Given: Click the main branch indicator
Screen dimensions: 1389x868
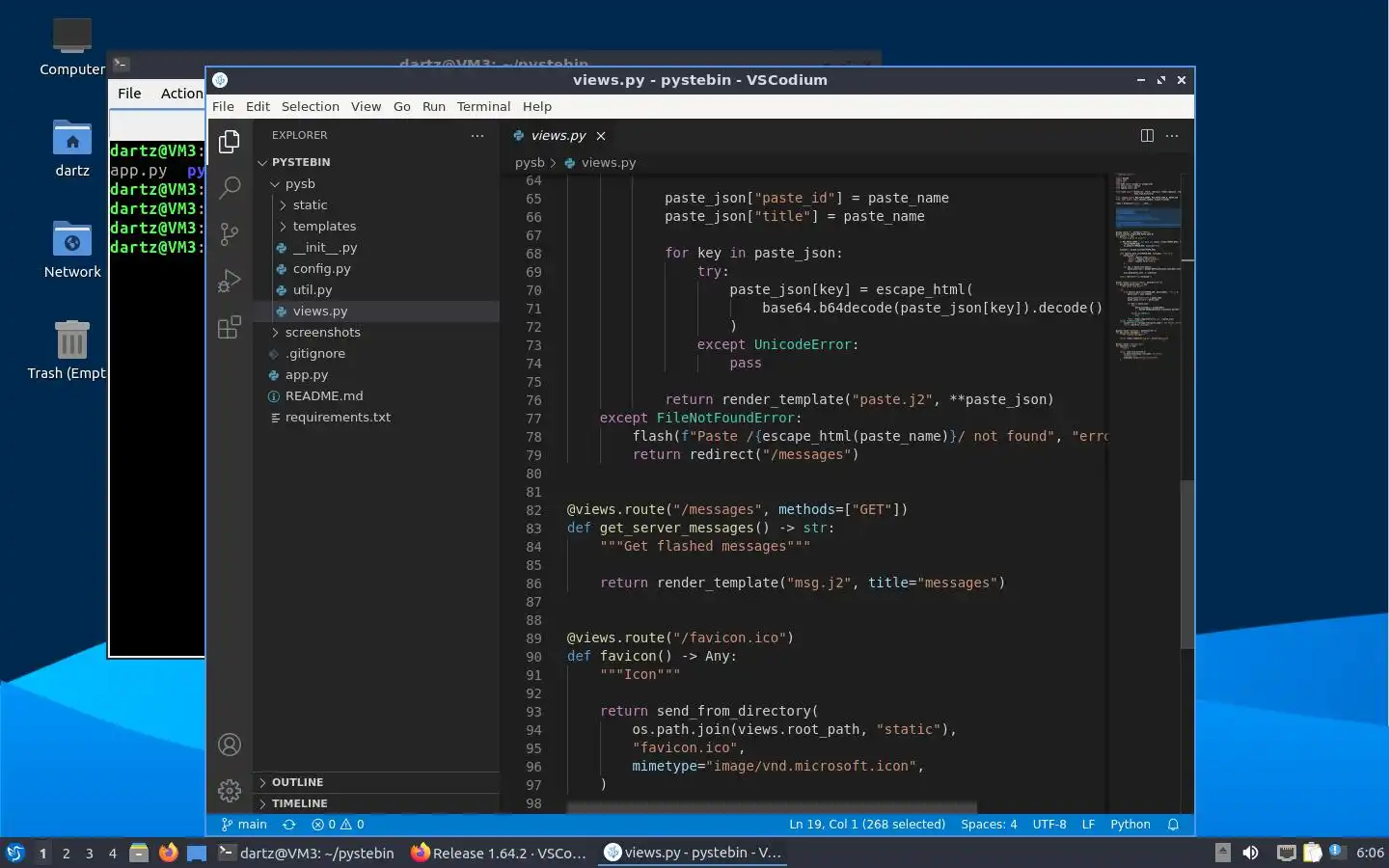Looking at the screenshot, I should pos(244,825).
